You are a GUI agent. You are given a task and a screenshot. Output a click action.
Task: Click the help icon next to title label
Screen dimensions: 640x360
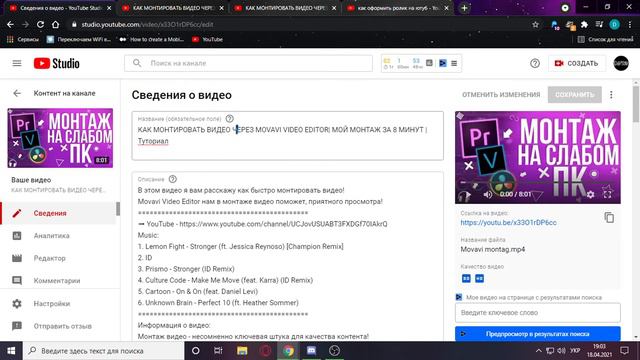[229, 119]
